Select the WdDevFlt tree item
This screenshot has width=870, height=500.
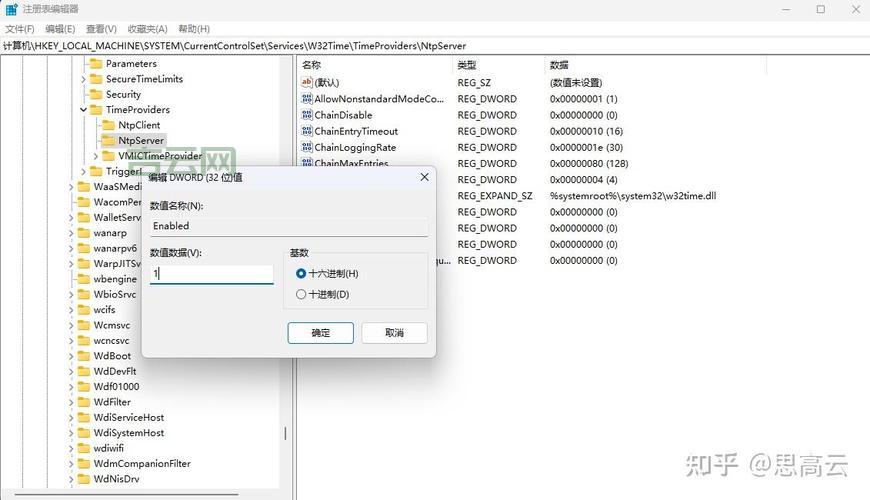[114, 371]
